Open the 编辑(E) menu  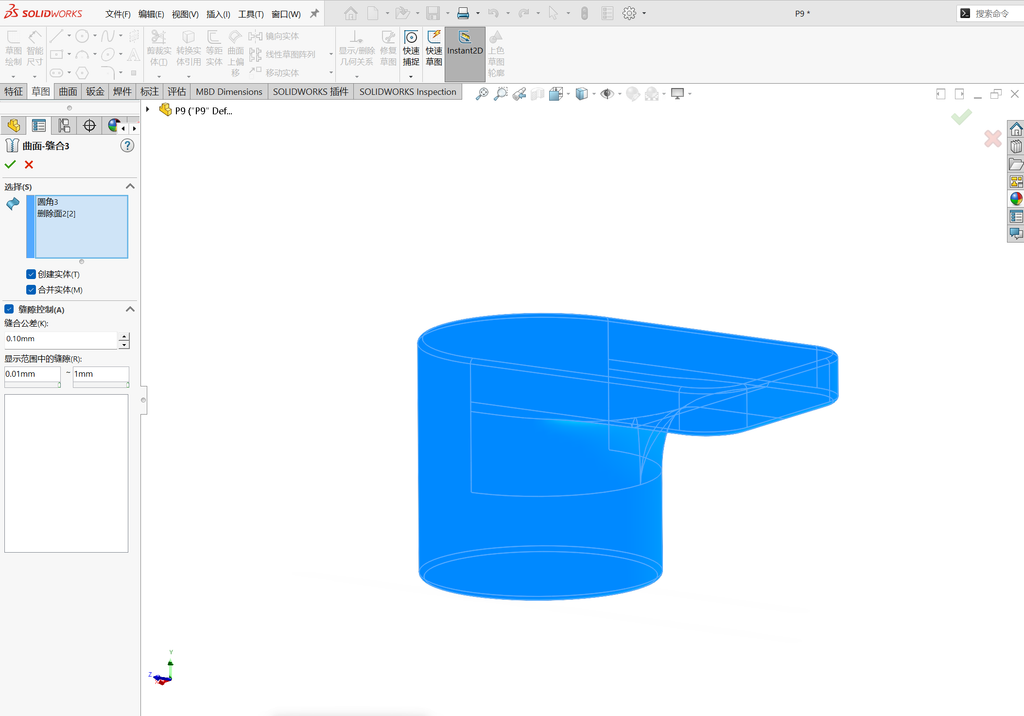click(151, 14)
